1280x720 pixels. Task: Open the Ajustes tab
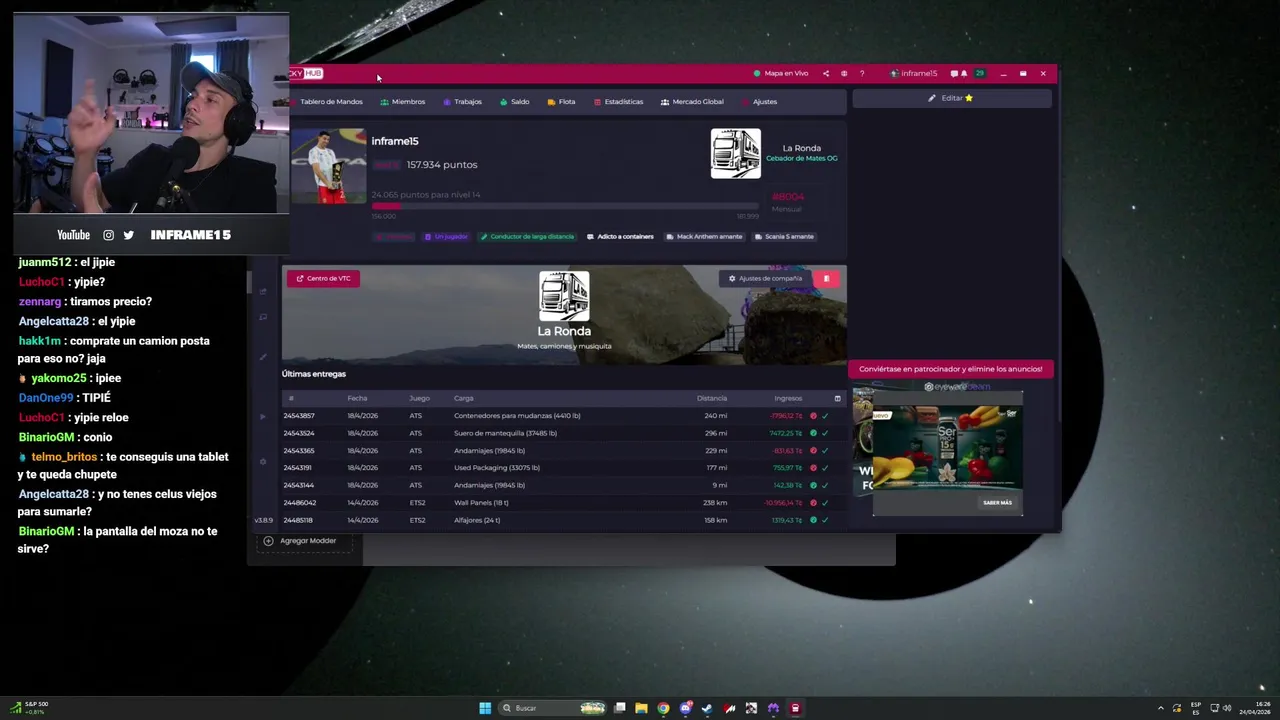coord(759,101)
